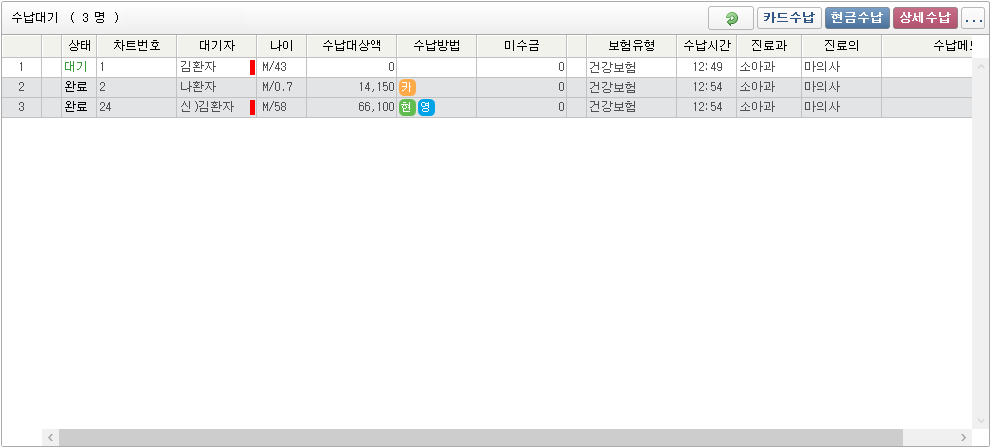
Task: Open the more options (...) button
Action: 973,18
